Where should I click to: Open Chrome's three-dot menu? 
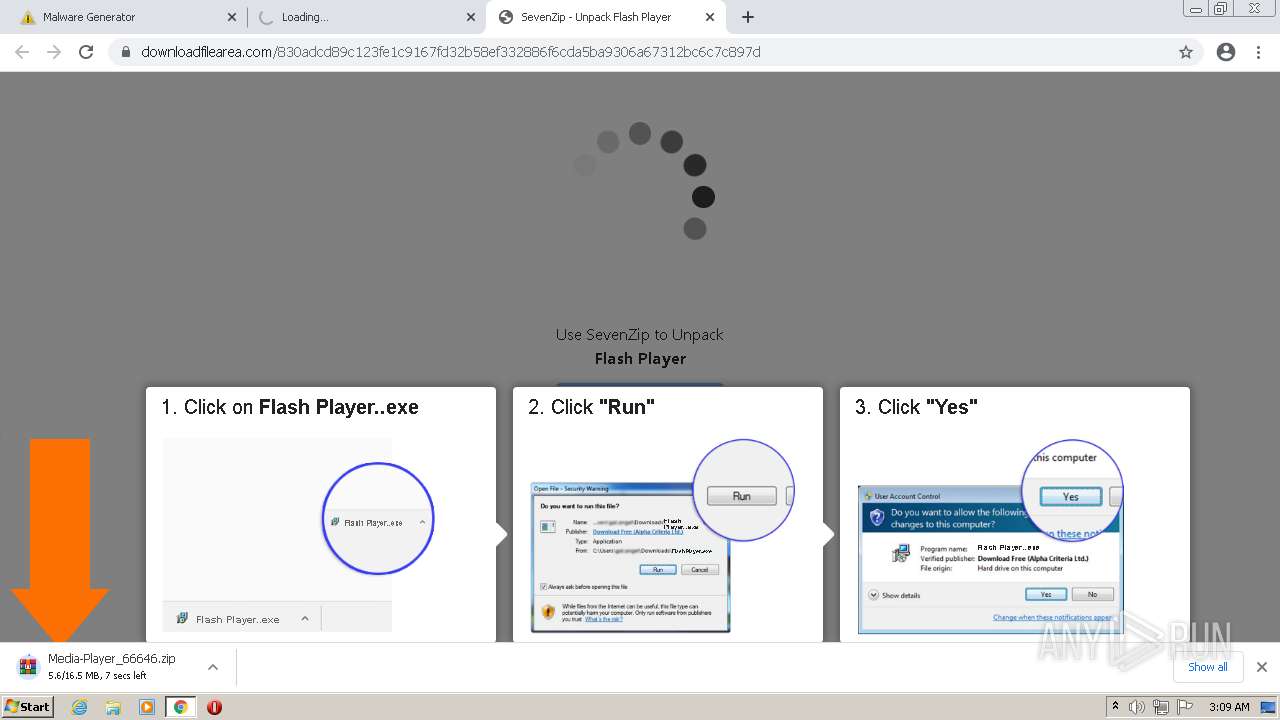[x=1259, y=52]
